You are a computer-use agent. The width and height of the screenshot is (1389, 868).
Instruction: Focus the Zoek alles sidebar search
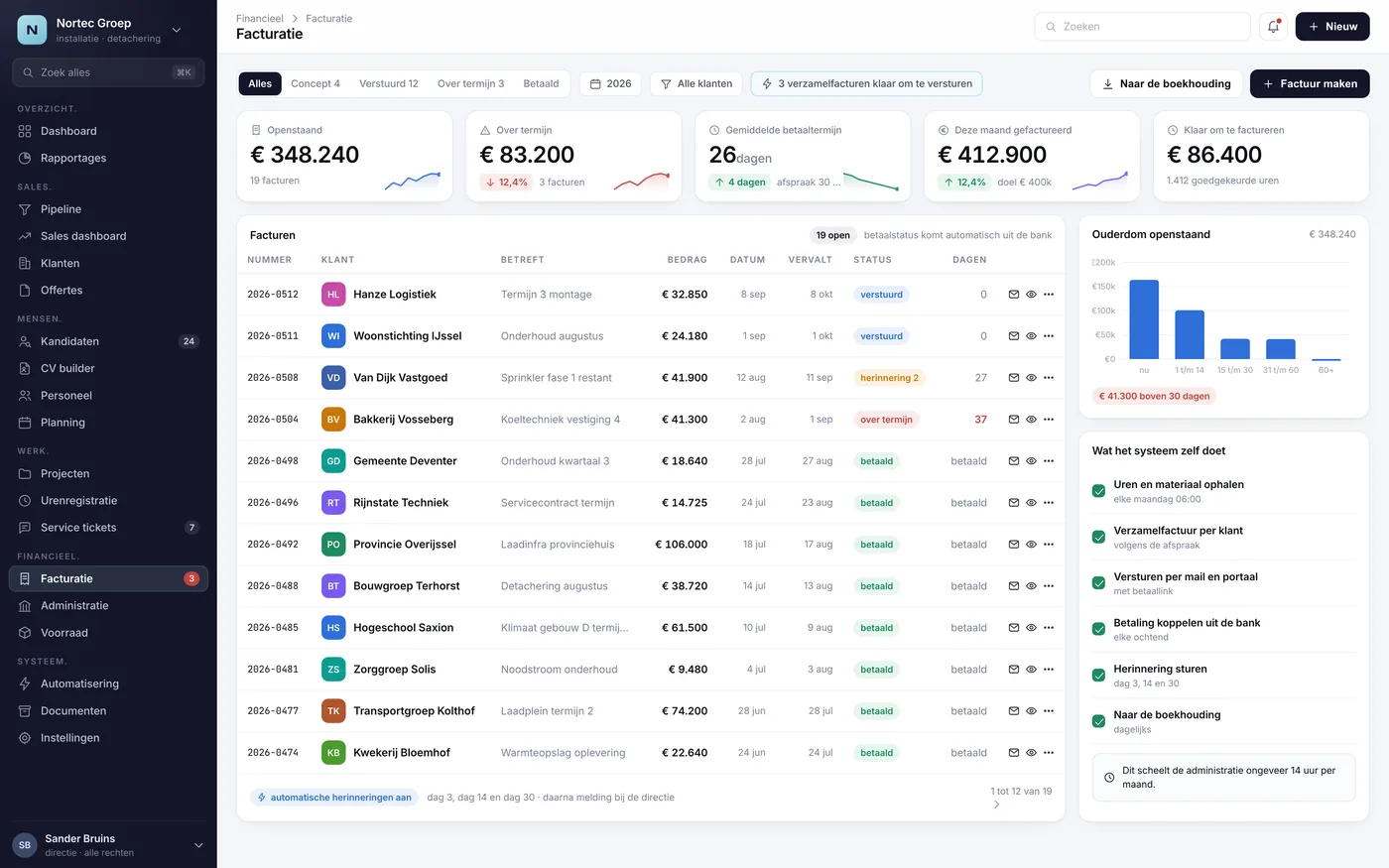[x=108, y=72]
